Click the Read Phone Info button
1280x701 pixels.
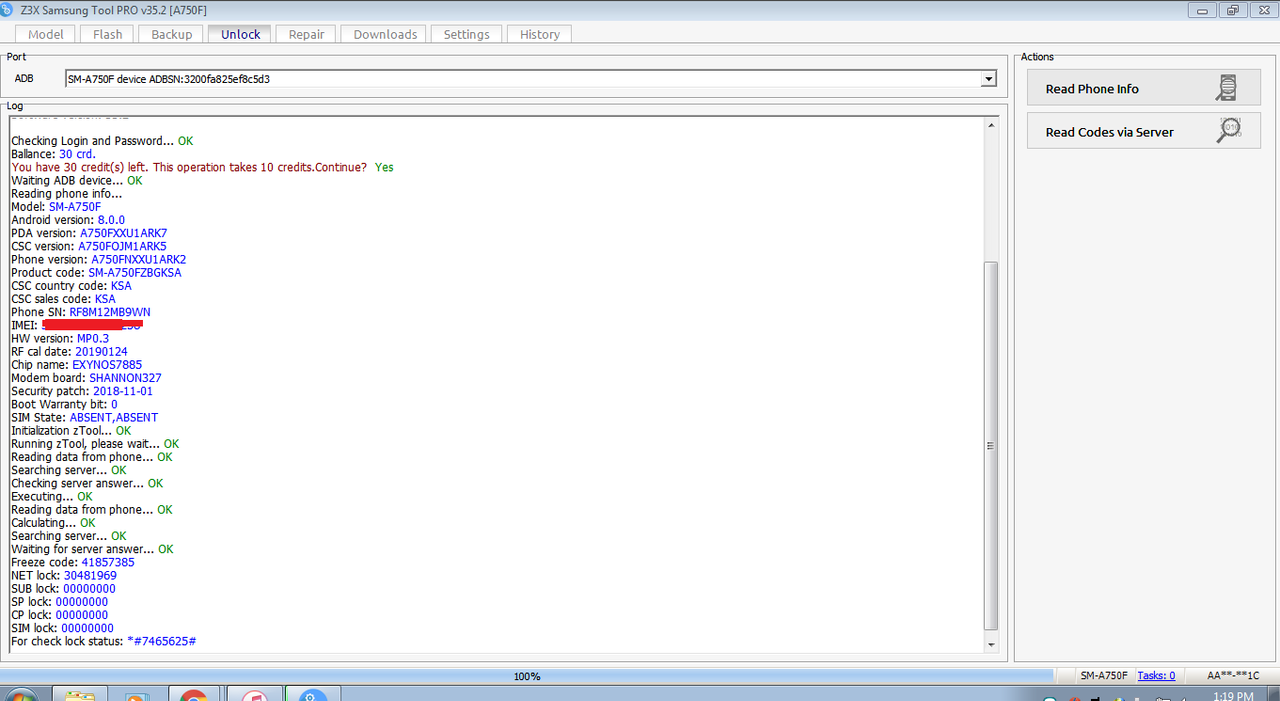coord(1143,89)
